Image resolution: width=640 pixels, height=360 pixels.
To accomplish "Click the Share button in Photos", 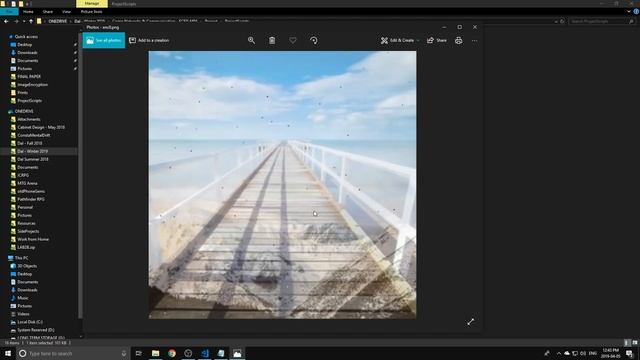I will pos(437,40).
